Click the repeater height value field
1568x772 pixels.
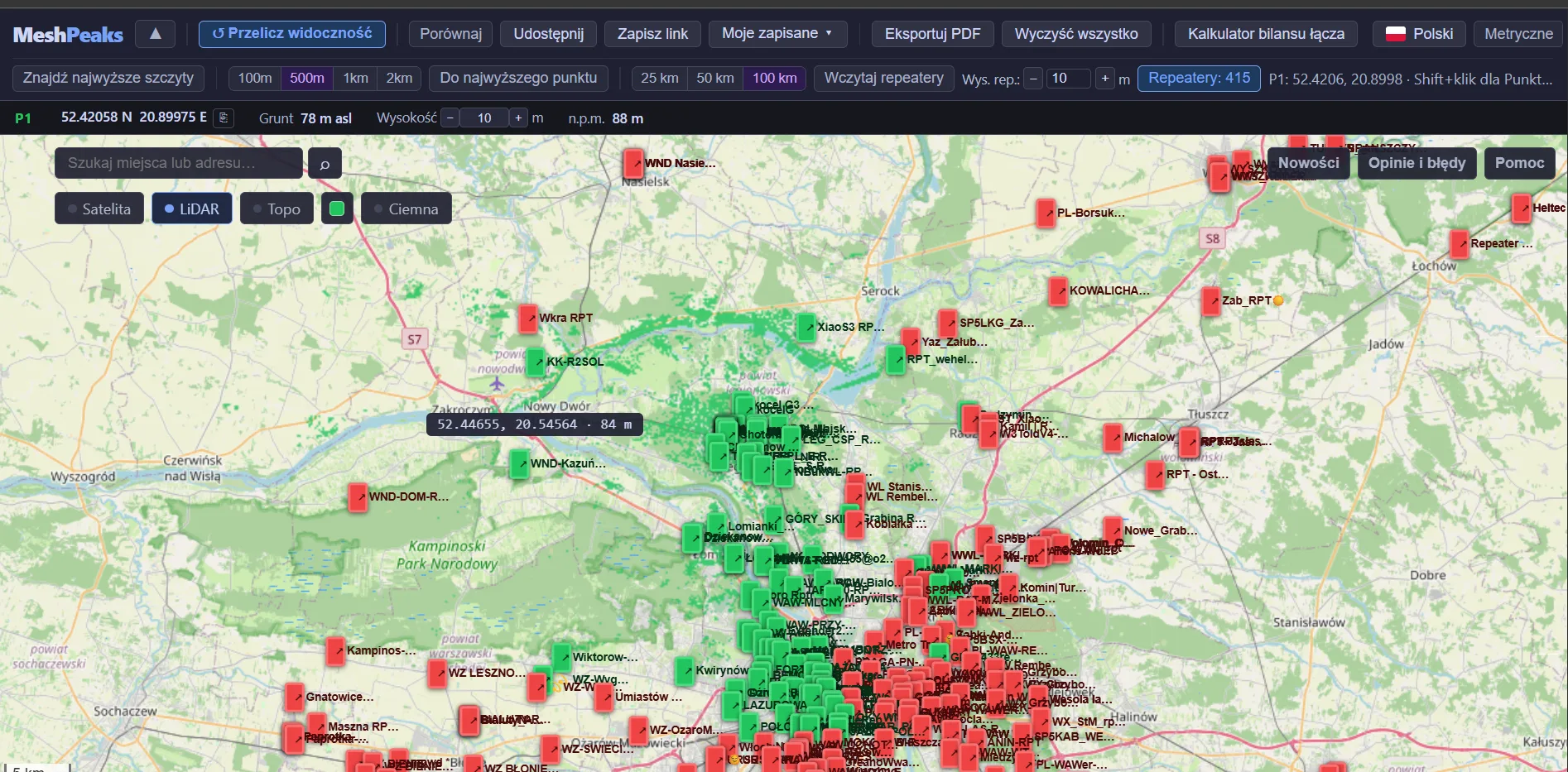point(1069,79)
